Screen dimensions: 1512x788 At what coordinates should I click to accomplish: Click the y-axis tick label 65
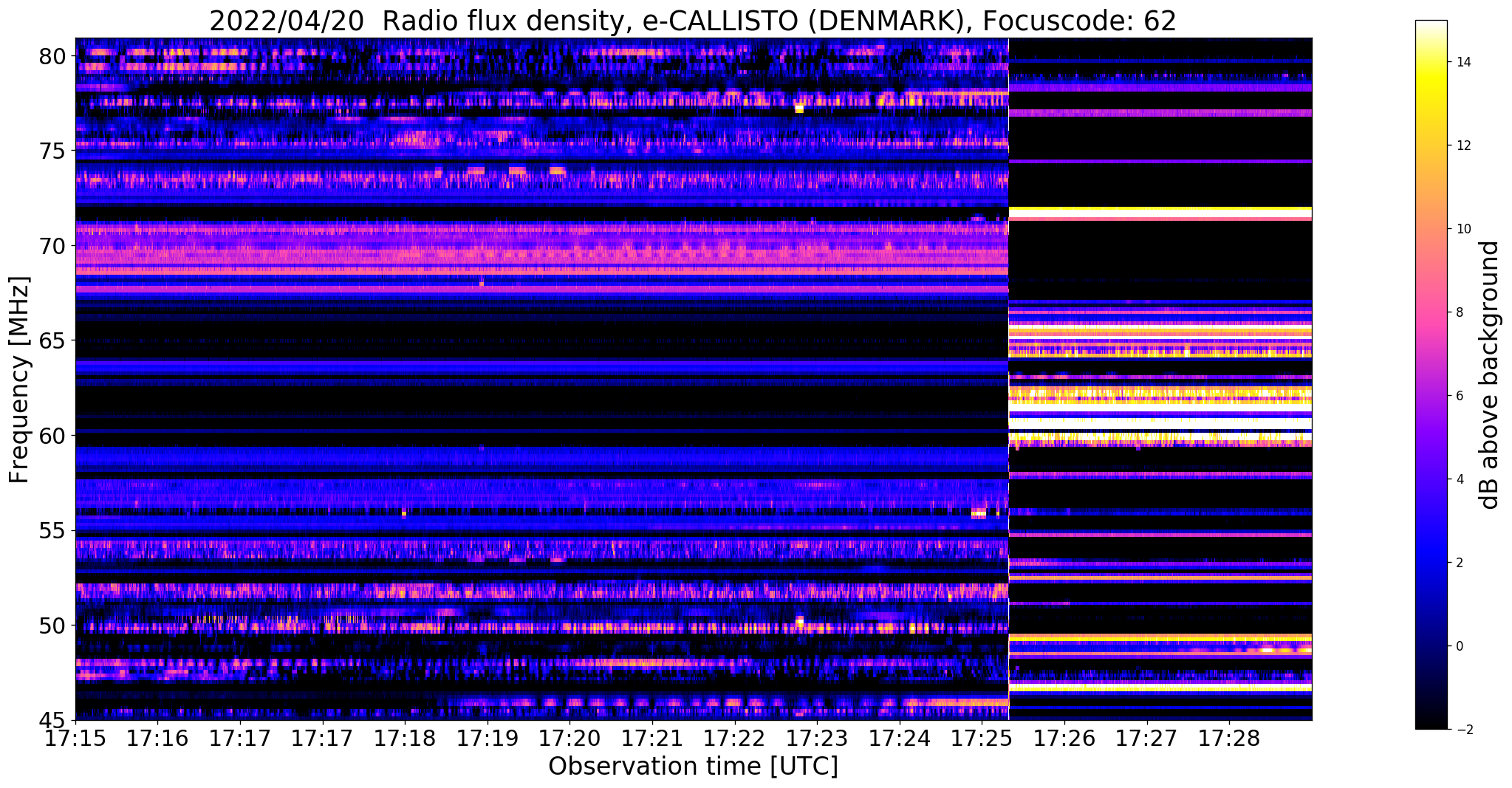(54, 341)
